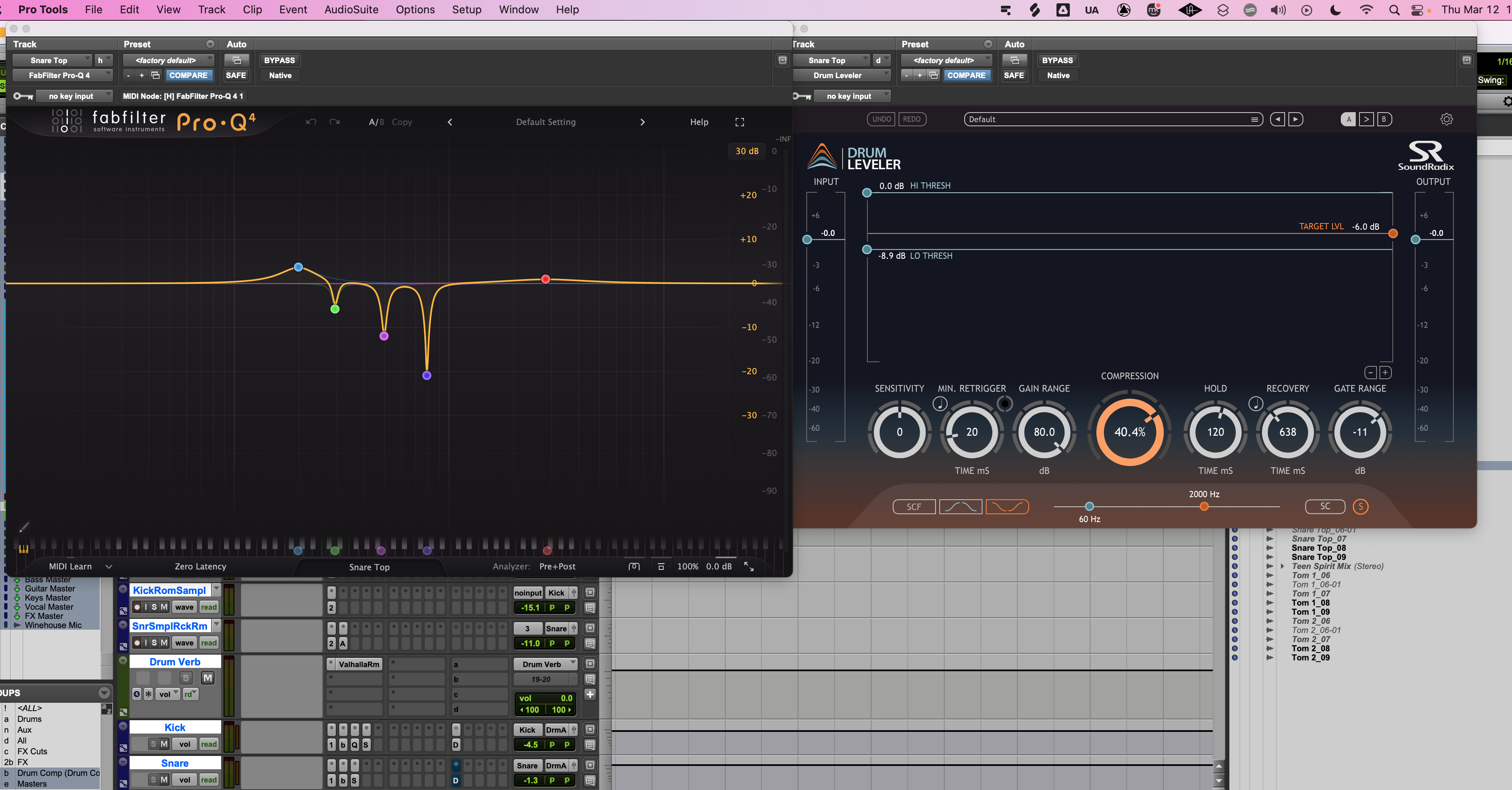Click the SC button in Drum Leveler
Viewport: 1512px width, 790px height.
(x=1325, y=506)
